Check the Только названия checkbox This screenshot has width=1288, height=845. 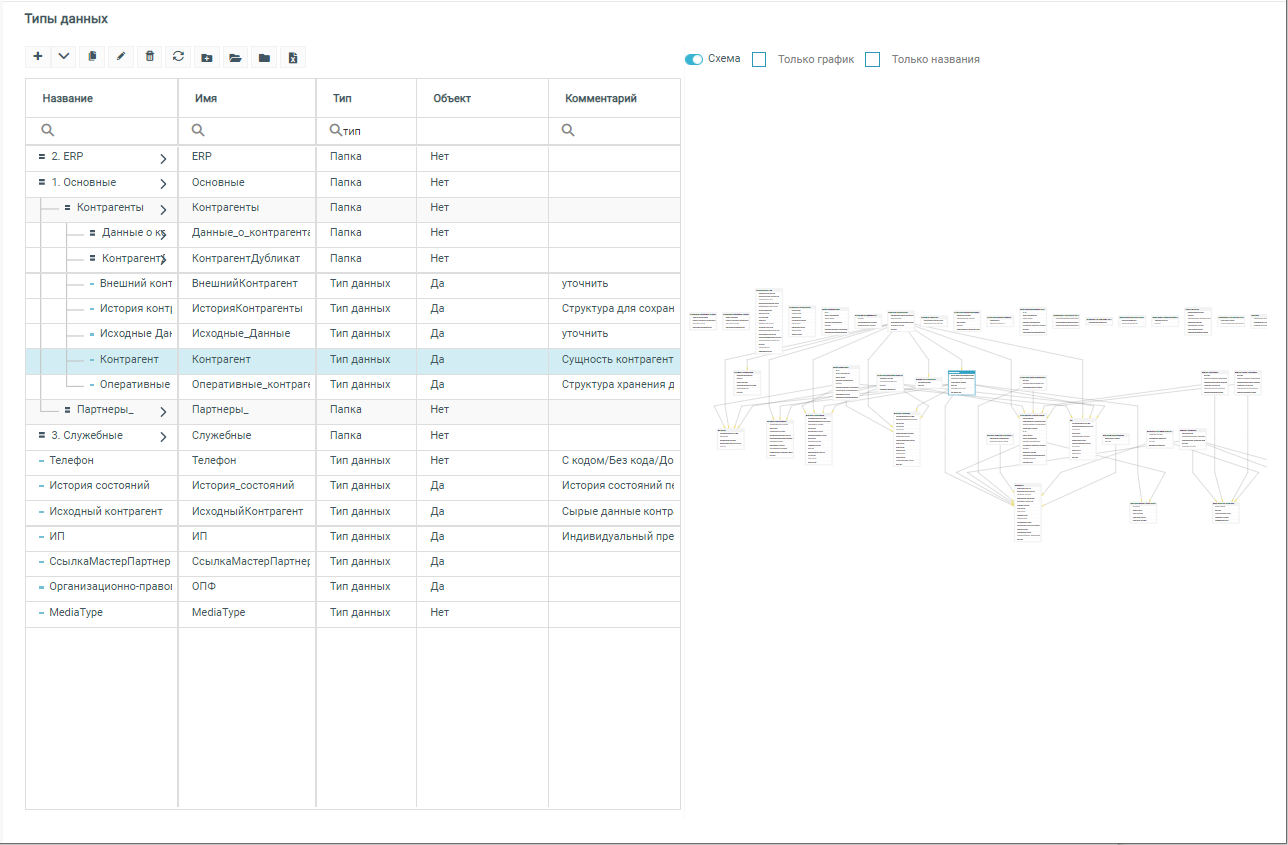tap(872, 60)
